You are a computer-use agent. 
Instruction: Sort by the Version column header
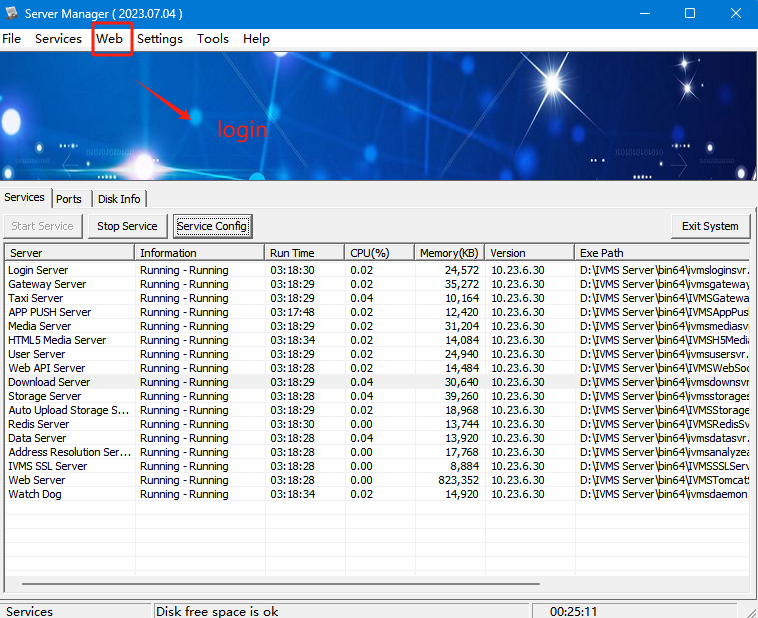pyautogui.click(x=530, y=253)
